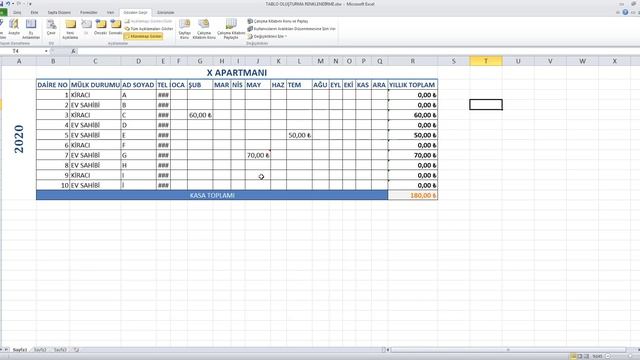The image size is (640, 360).
Task: Switch to Sayfa Düzeni tab
Action: pyautogui.click(x=59, y=13)
